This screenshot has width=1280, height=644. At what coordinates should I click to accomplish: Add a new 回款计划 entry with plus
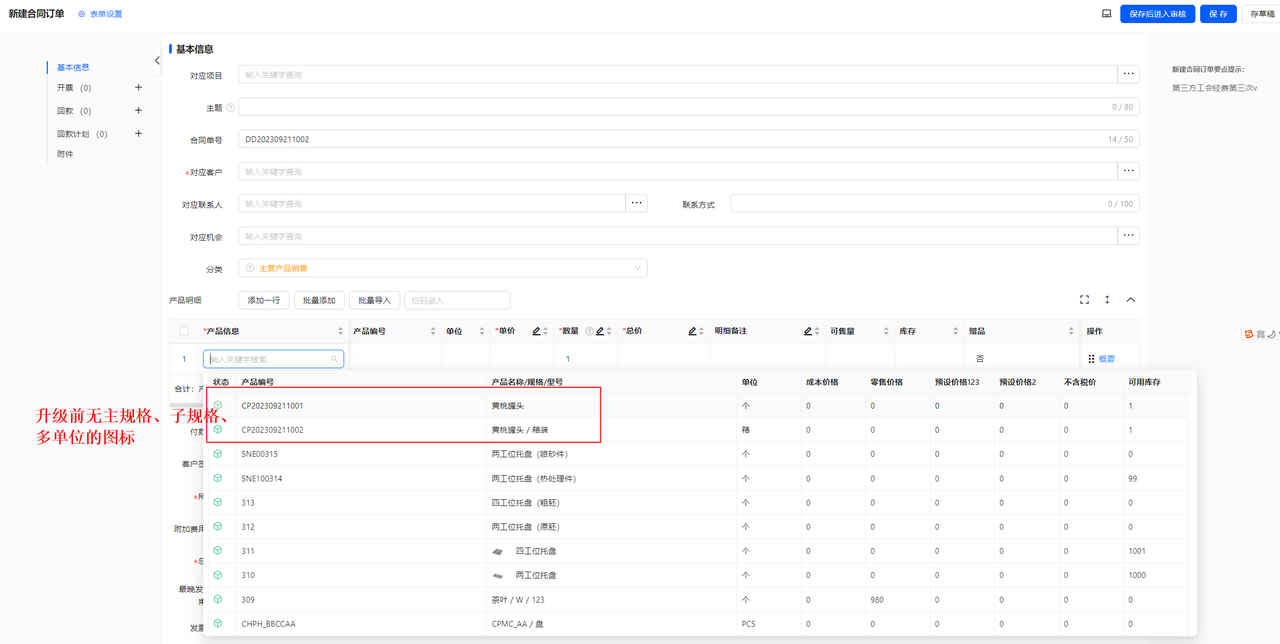138,134
